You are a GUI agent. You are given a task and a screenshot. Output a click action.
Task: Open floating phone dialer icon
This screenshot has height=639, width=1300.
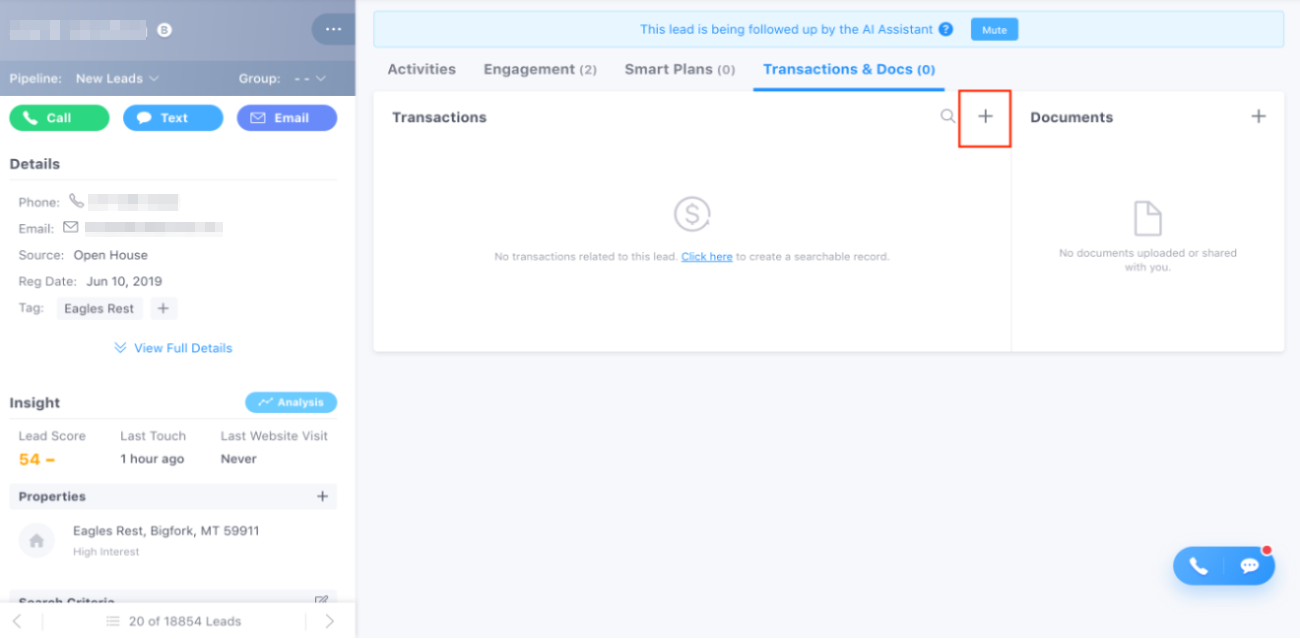pyautogui.click(x=1198, y=566)
